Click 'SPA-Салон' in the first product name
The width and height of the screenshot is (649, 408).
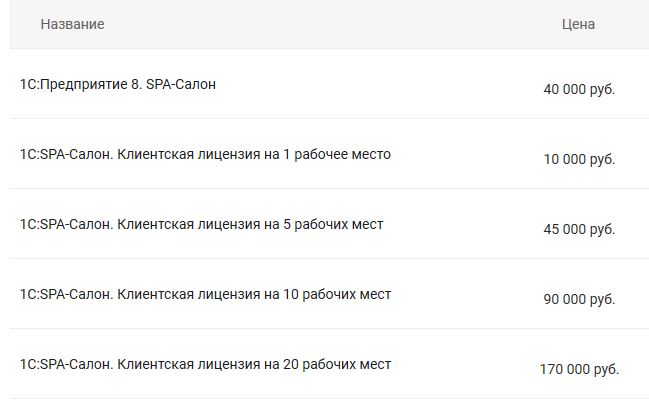[x=181, y=84]
